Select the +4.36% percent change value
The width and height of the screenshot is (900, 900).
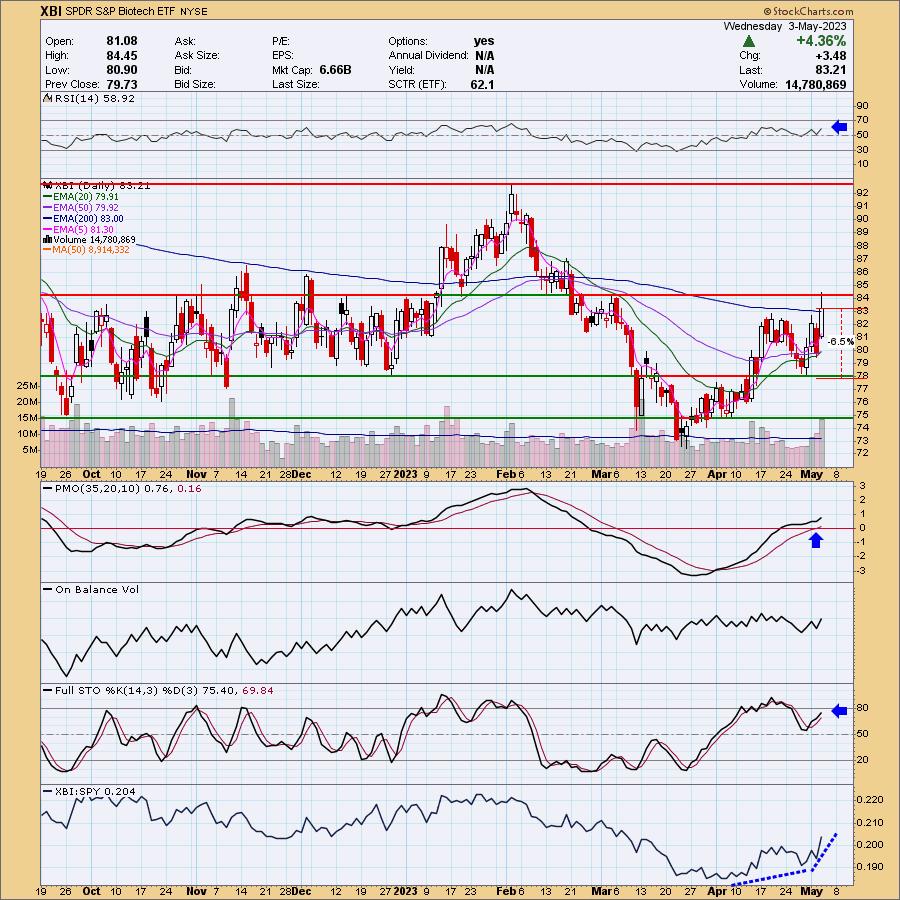tap(821, 41)
